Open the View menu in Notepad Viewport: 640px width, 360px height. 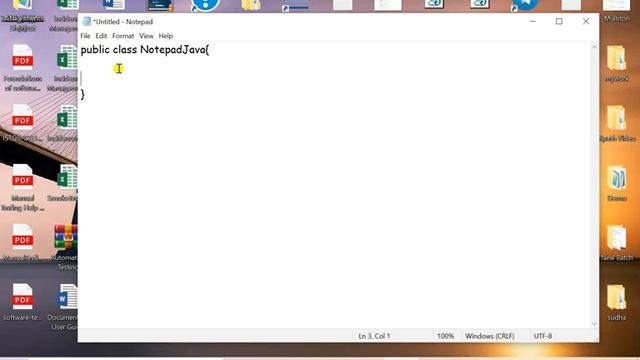point(146,36)
